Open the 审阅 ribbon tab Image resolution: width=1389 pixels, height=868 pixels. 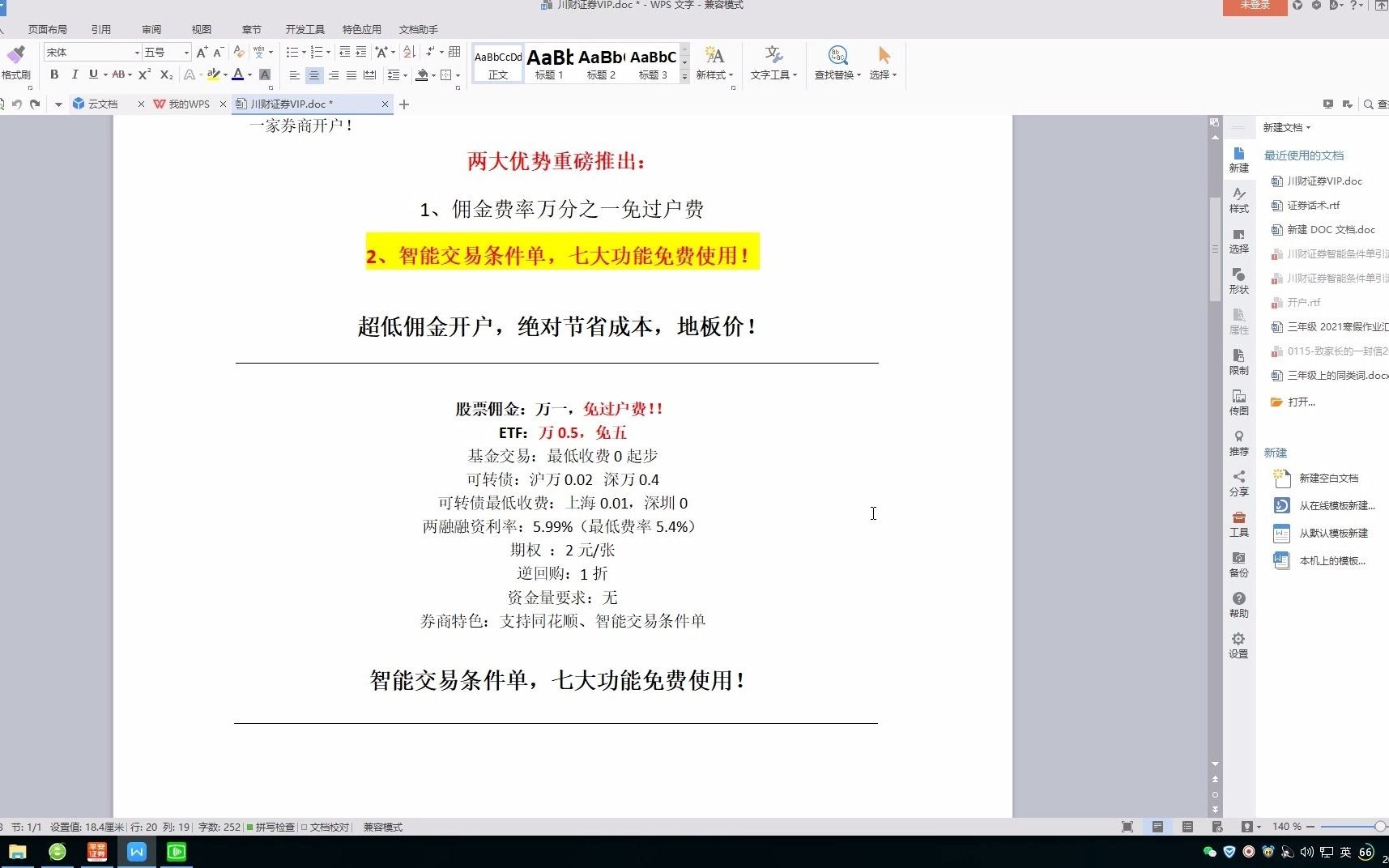(151, 29)
